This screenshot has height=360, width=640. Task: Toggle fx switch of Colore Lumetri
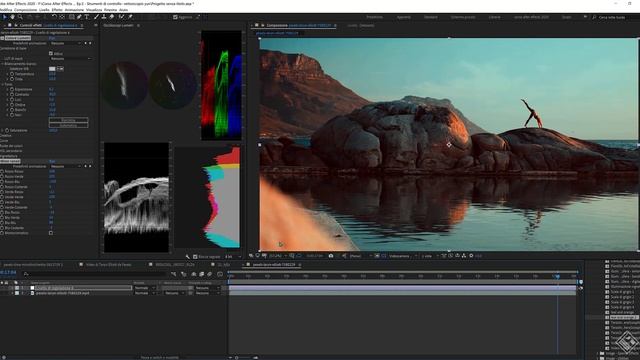point(2,38)
